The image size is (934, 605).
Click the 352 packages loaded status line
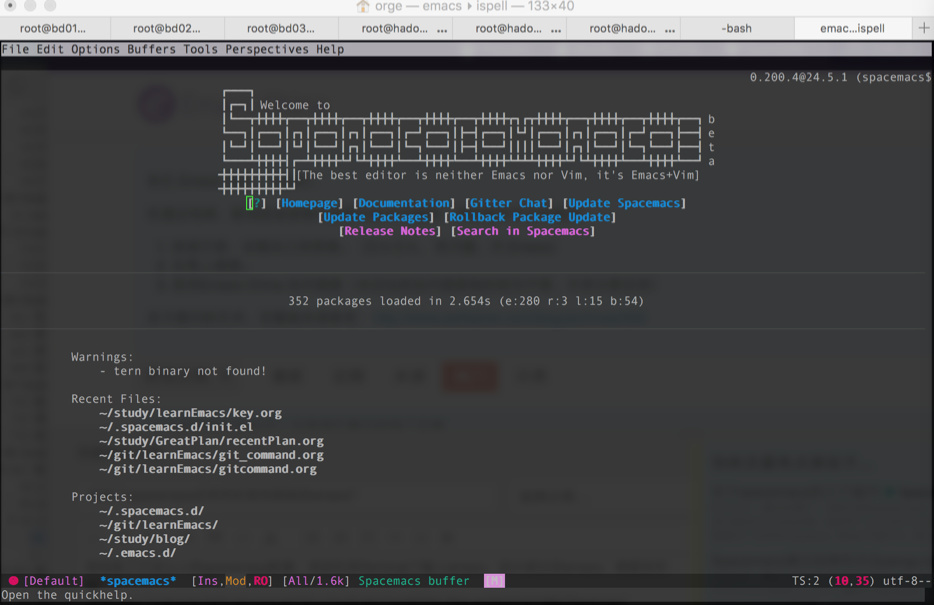pos(466,301)
